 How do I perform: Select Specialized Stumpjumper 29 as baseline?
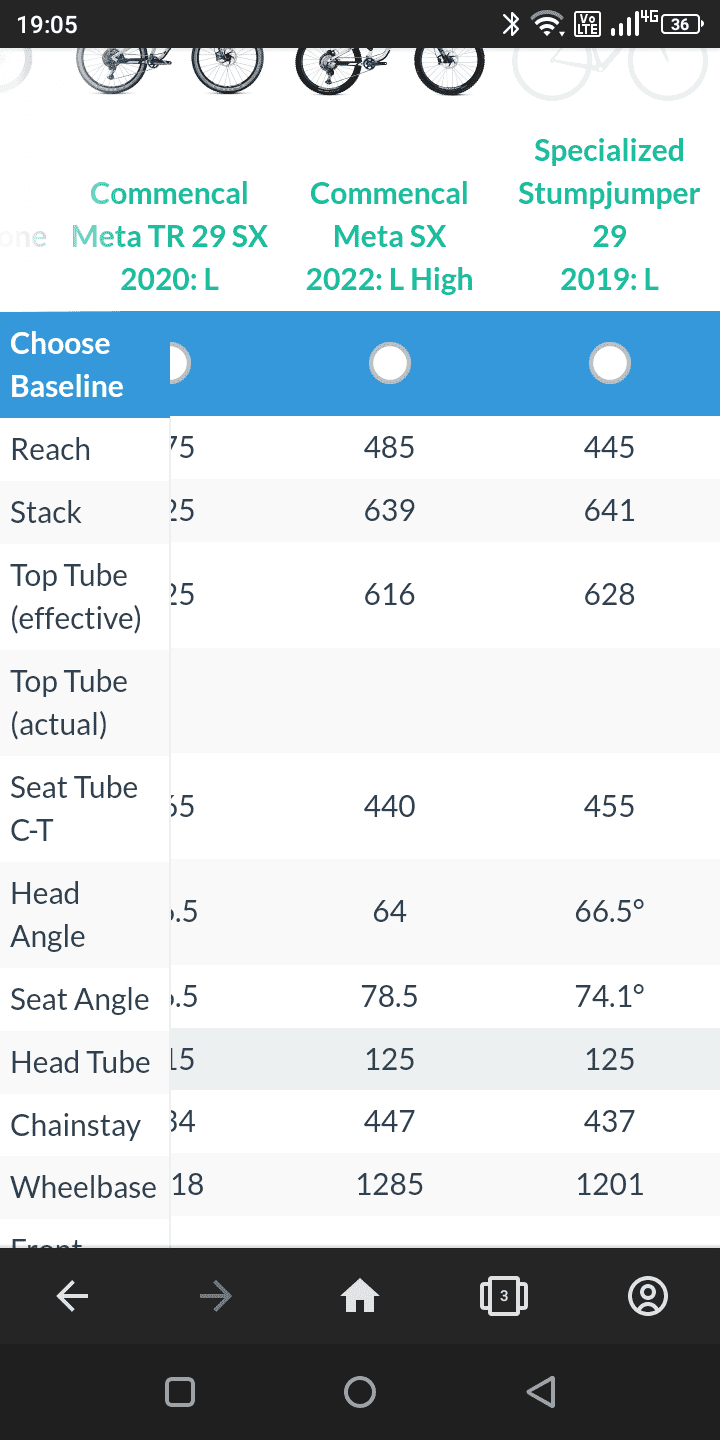point(610,364)
